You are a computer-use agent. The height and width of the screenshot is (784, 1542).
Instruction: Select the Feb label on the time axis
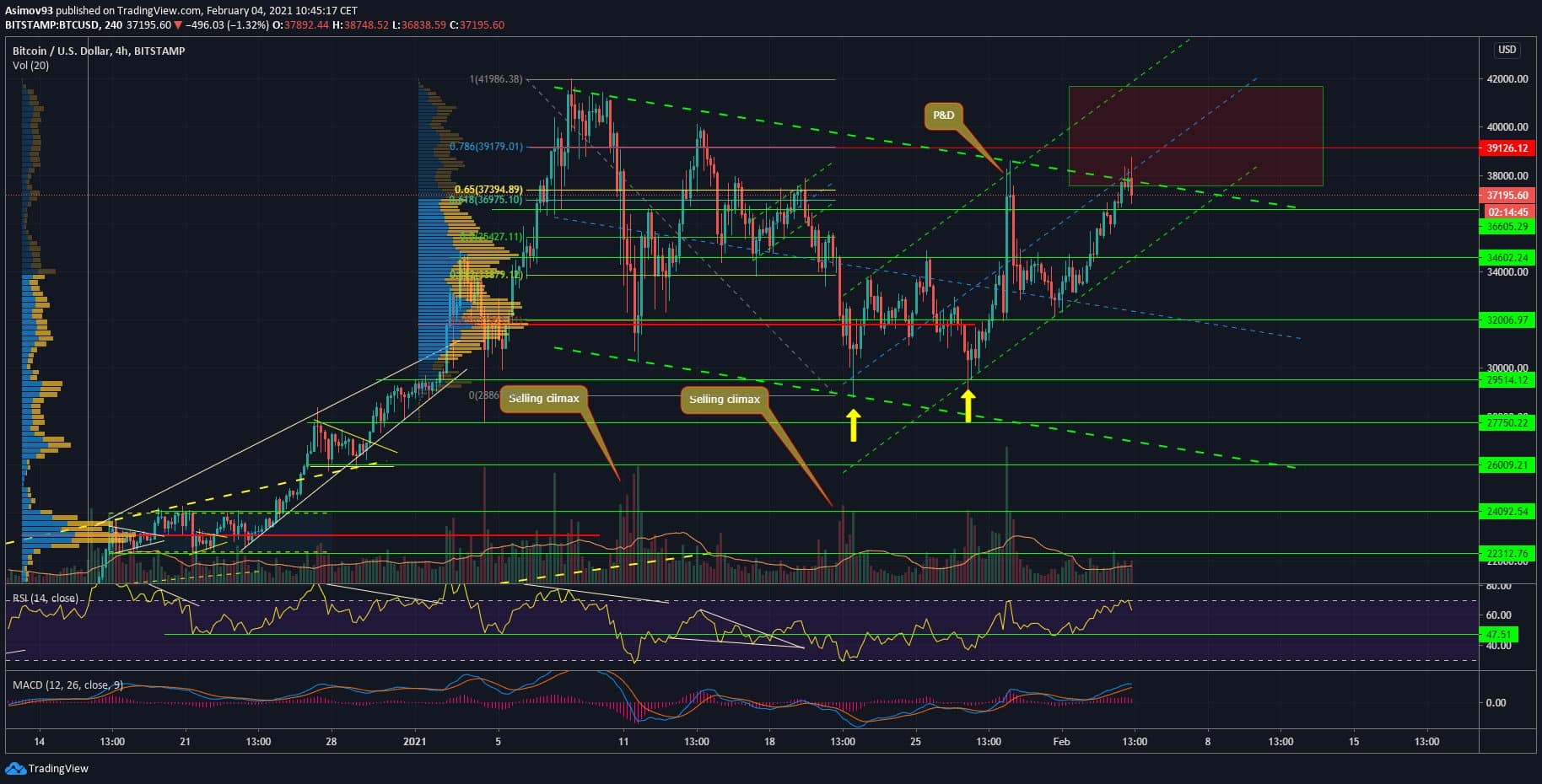(x=1061, y=742)
